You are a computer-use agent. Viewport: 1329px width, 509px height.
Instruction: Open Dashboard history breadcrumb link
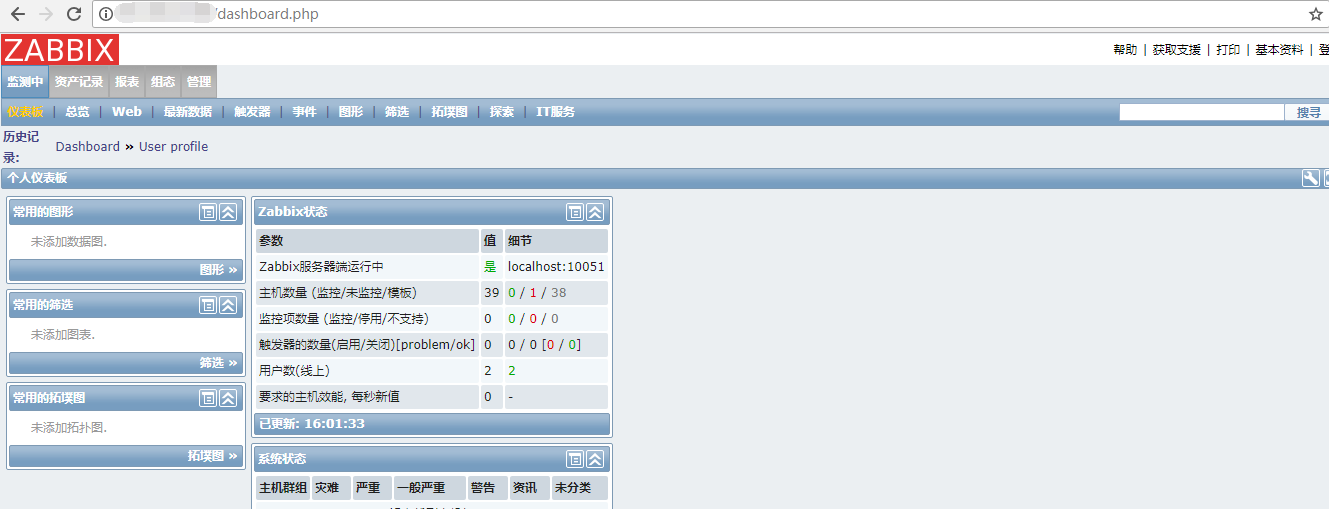88,146
